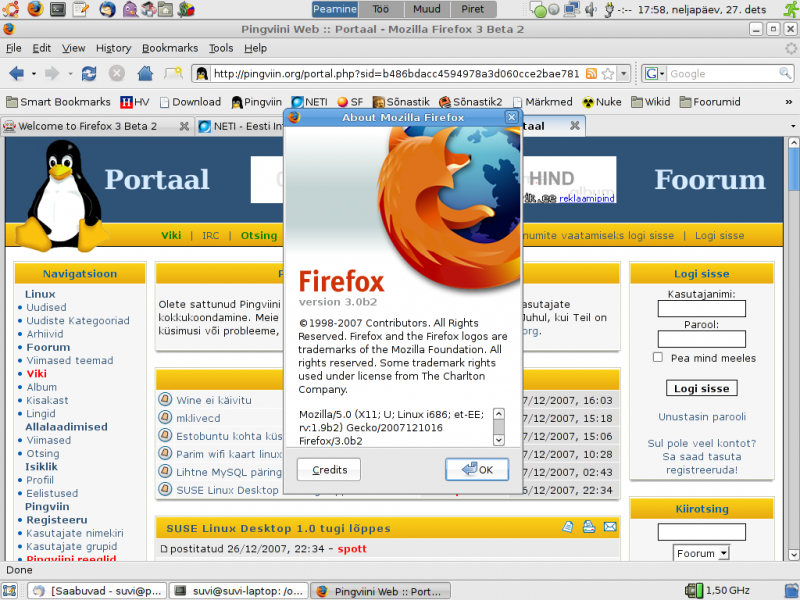The width and height of the screenshot is (800, 600).
Task: Open the Smart Bookmarks folder
Action: [58, 102]
